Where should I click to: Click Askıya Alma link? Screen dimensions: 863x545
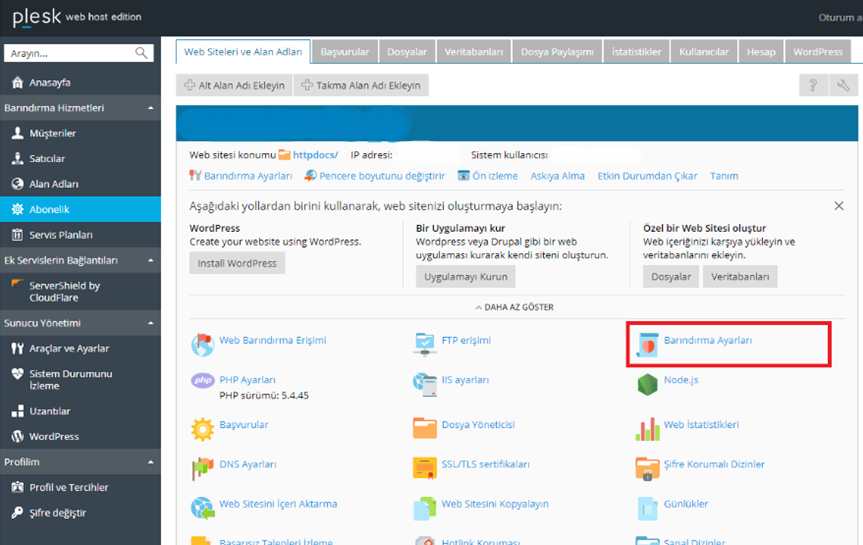[558, 176]
